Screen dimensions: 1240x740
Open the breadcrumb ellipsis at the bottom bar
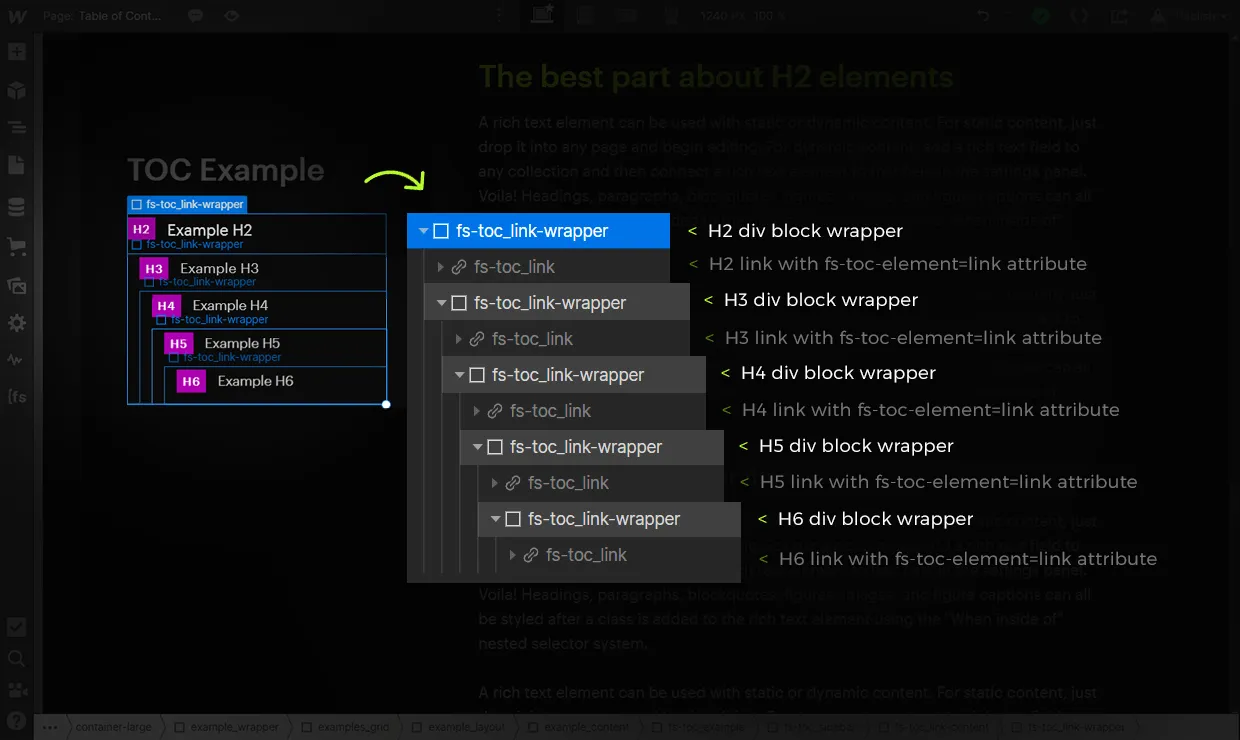pos(51,727)
